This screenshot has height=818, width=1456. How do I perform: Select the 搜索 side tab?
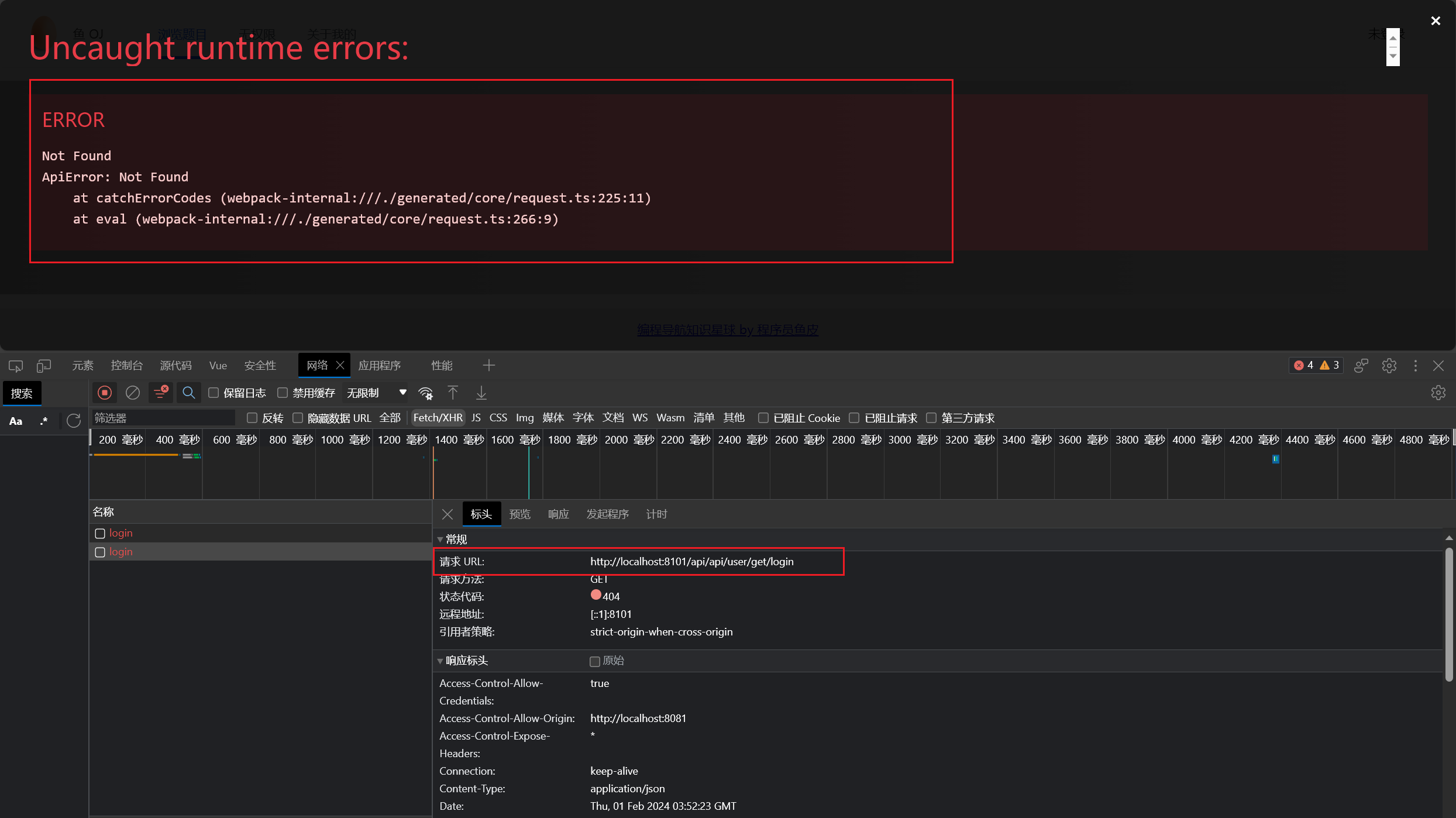(22, 394)
